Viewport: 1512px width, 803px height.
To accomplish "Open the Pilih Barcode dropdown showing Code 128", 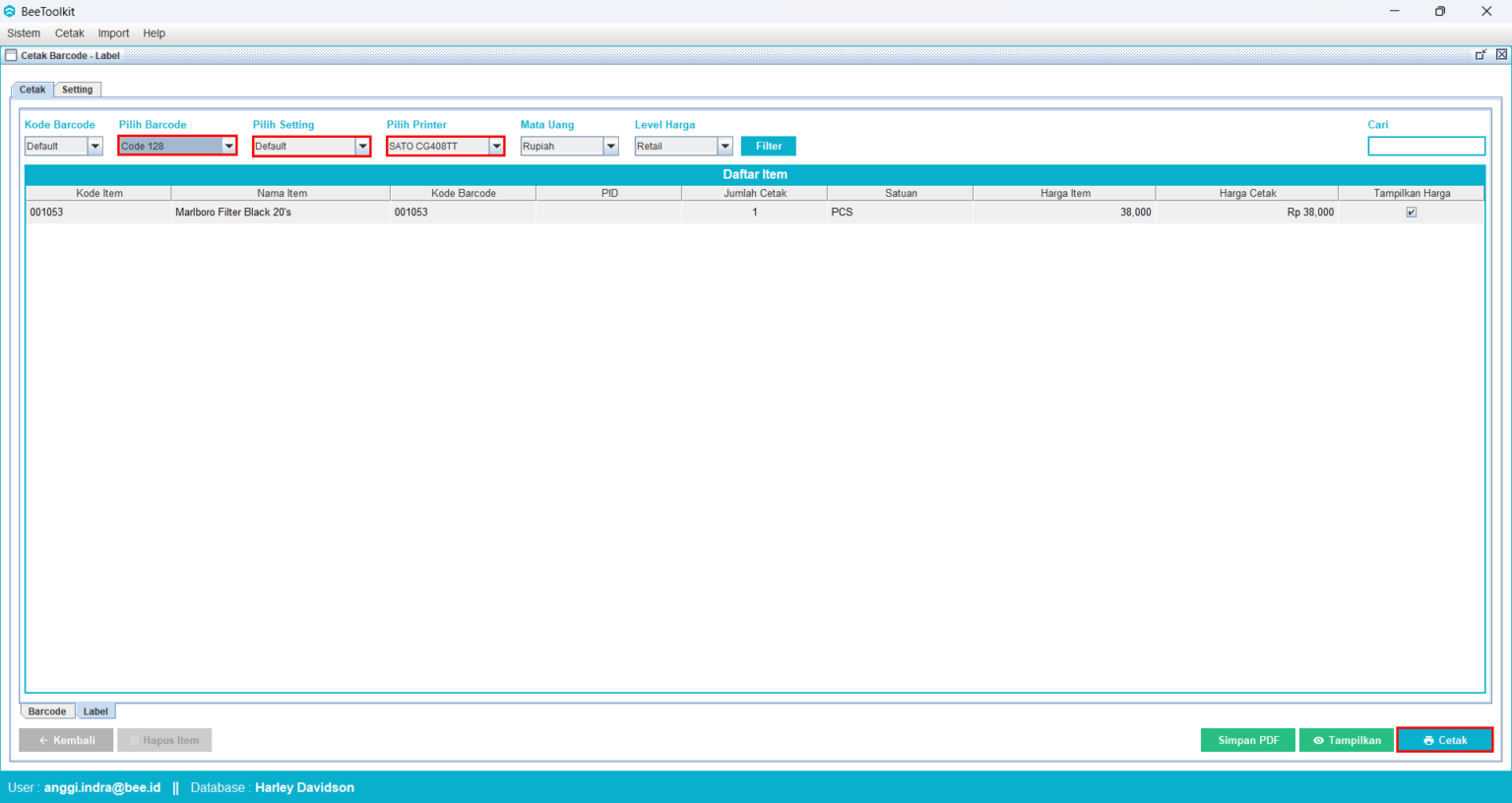I will pos(228,146).
